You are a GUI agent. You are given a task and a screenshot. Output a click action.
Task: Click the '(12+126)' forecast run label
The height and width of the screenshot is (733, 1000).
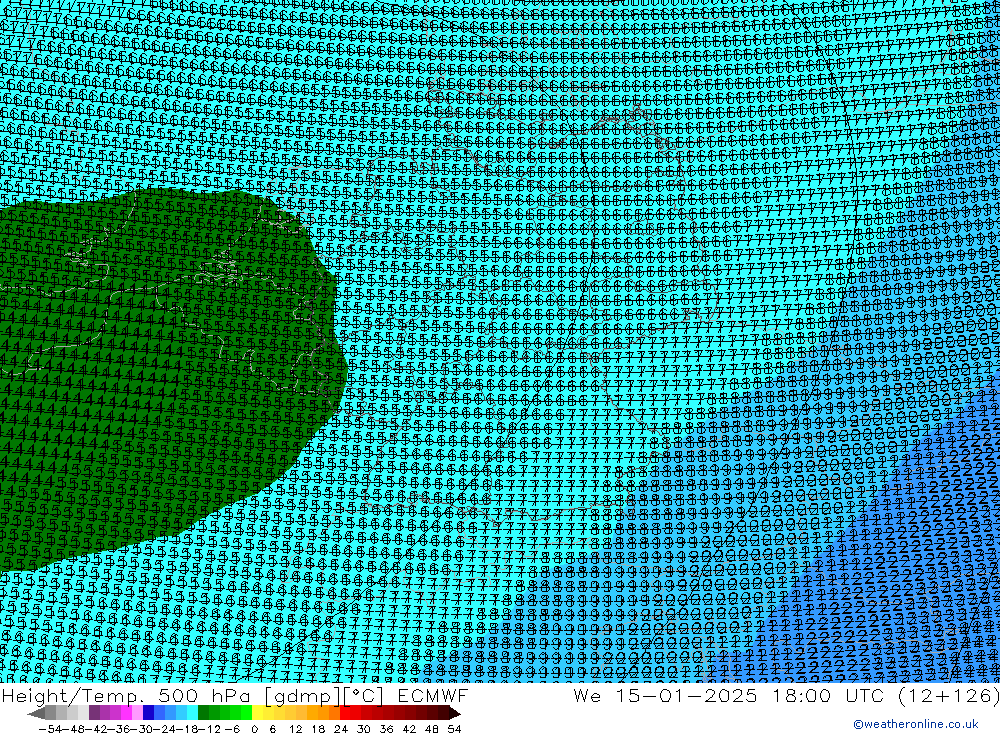pos(948,695)
